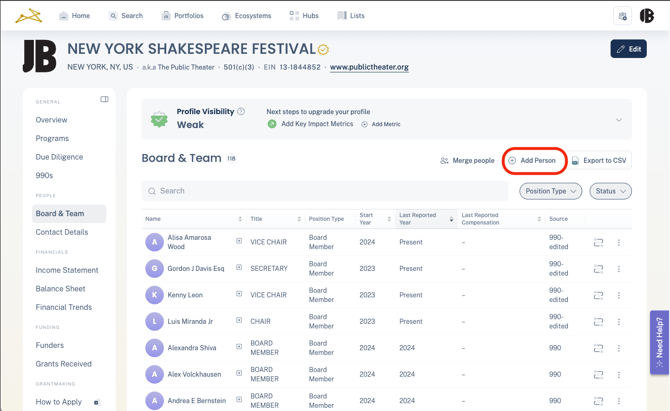This screenshot has width=670, height=411.
Task: Click the expand icon beside Luis Miranda Jr
Action: 239,321
